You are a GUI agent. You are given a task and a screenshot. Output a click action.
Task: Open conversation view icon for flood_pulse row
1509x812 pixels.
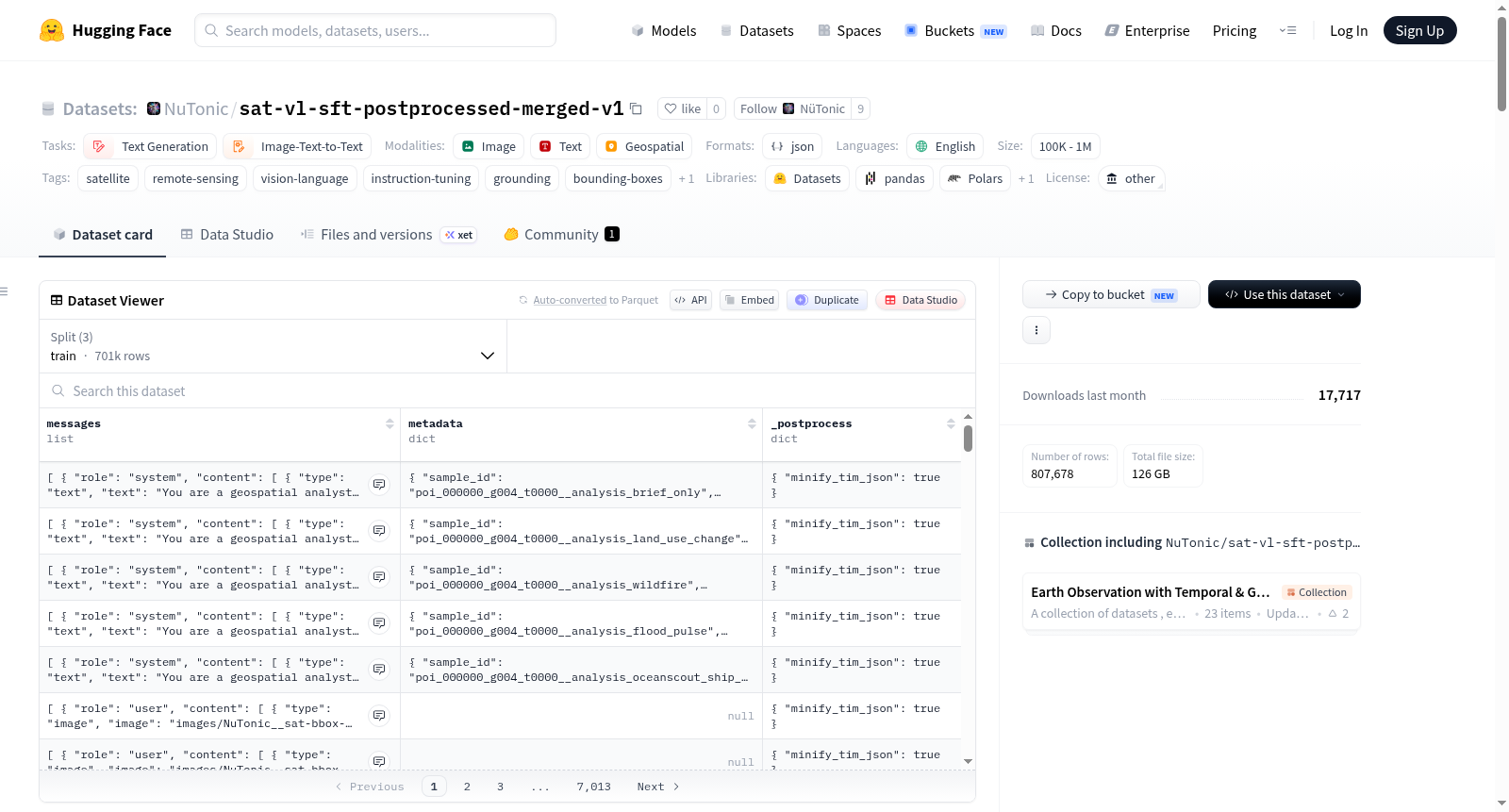[379, 622]
